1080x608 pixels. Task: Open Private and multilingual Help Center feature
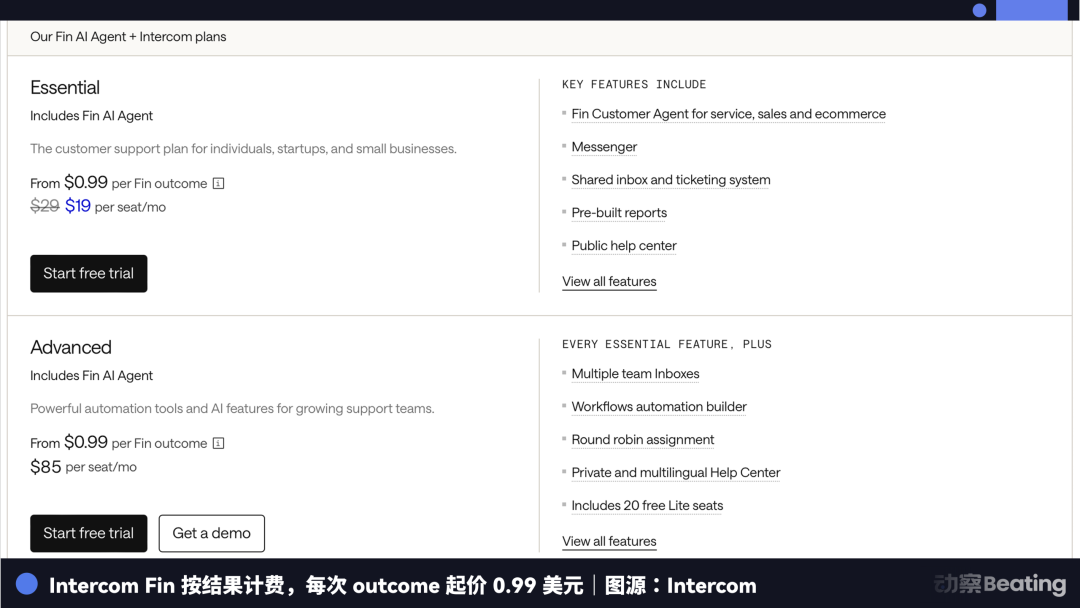(676, 472)
